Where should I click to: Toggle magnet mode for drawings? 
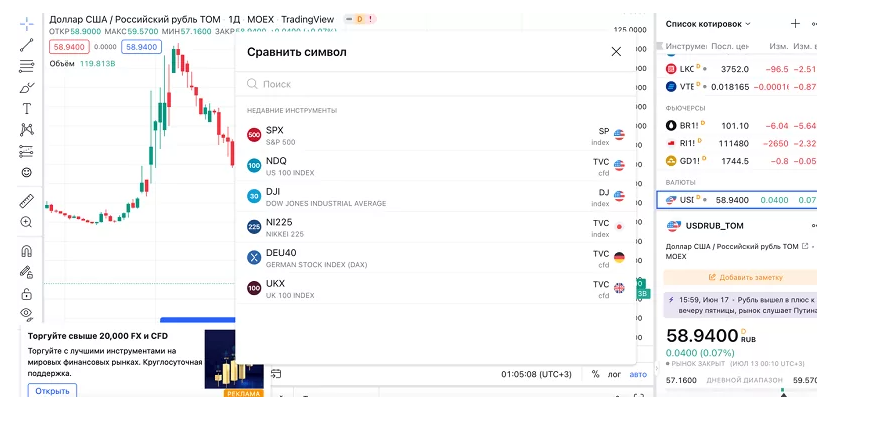point(26,251)
